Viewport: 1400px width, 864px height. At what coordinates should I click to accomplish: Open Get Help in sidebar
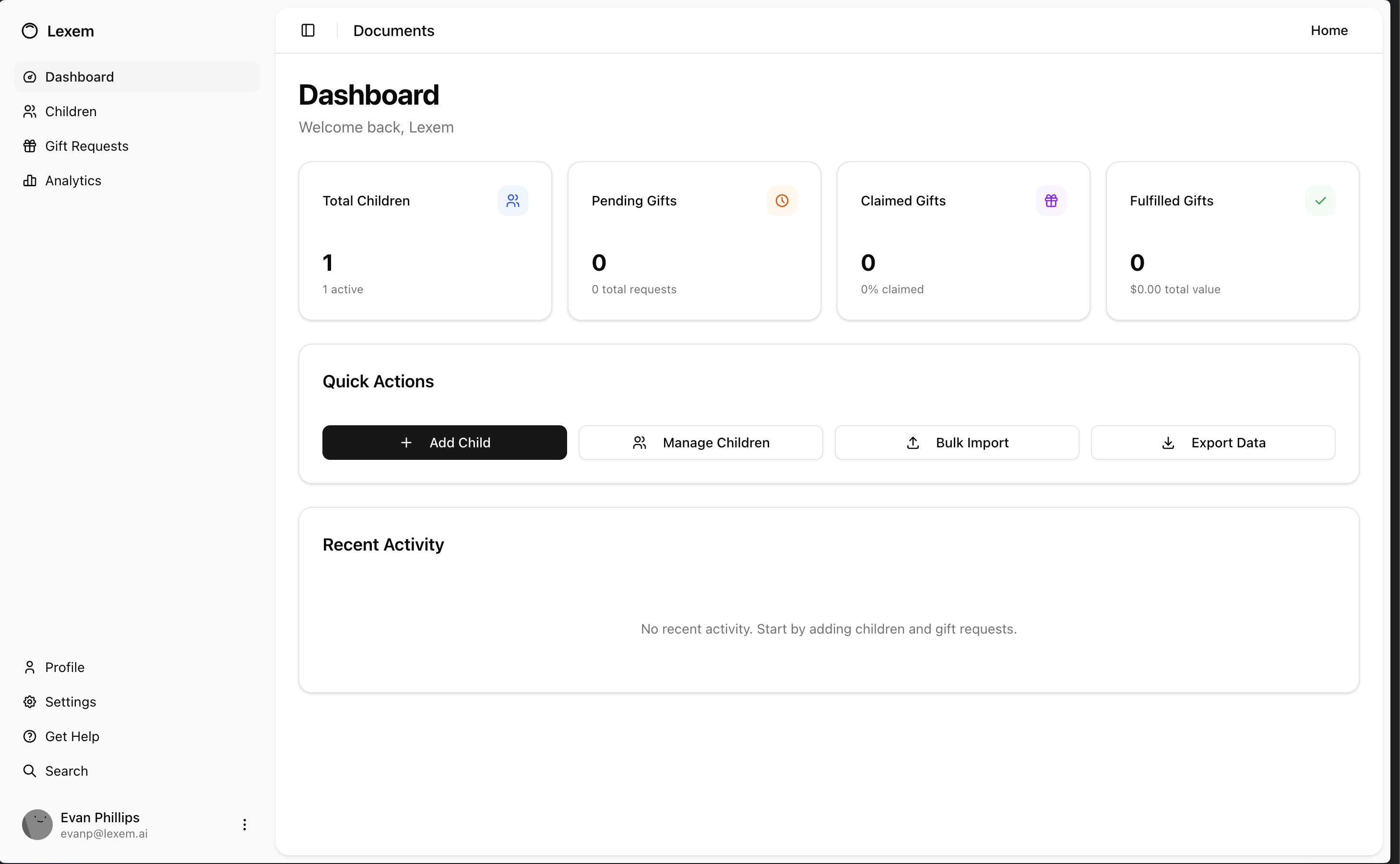click(x=72, y=736)
